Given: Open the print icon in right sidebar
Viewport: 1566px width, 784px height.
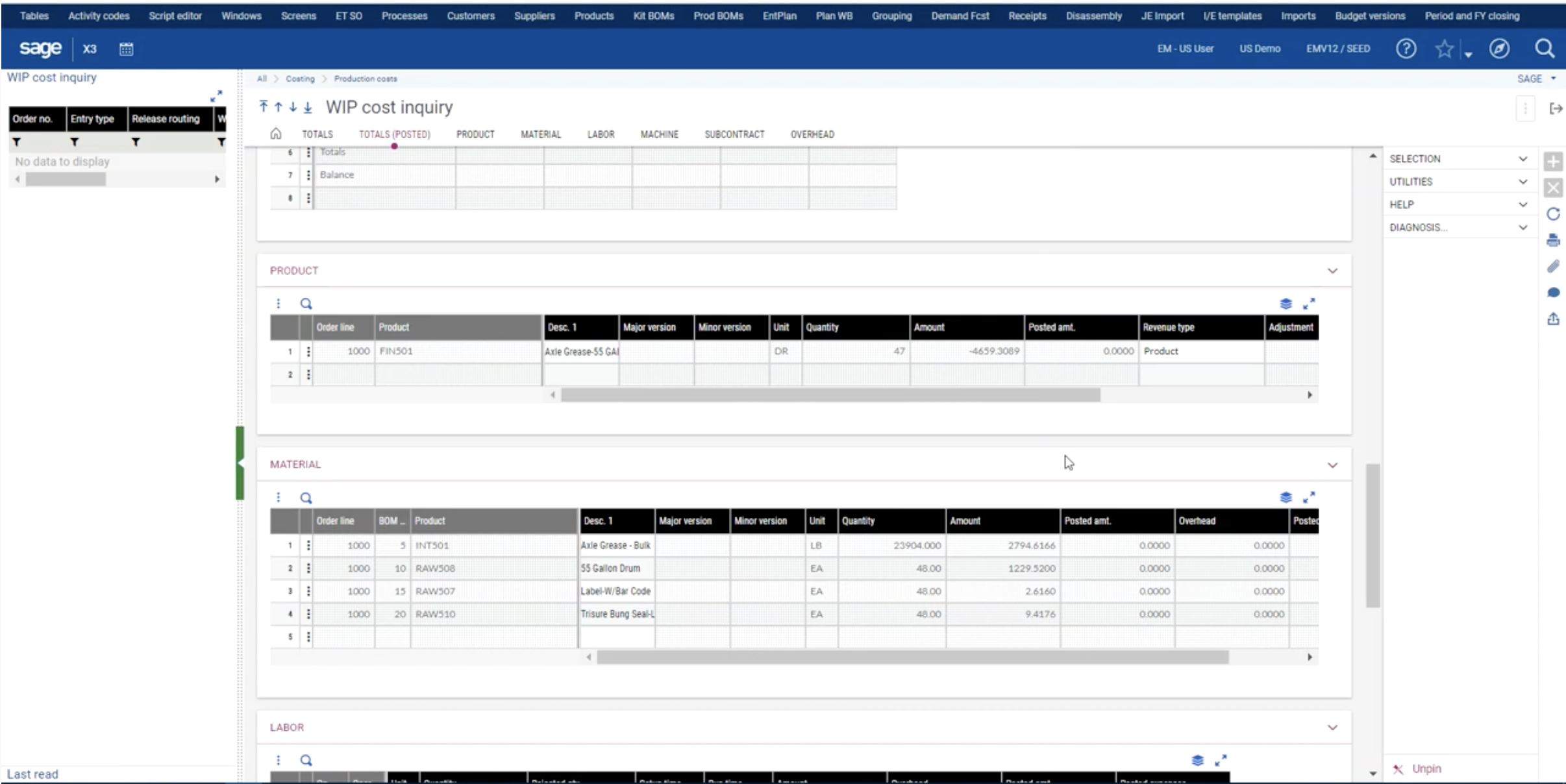Looking at the screenshot, I should click(x=1554, y=239).
